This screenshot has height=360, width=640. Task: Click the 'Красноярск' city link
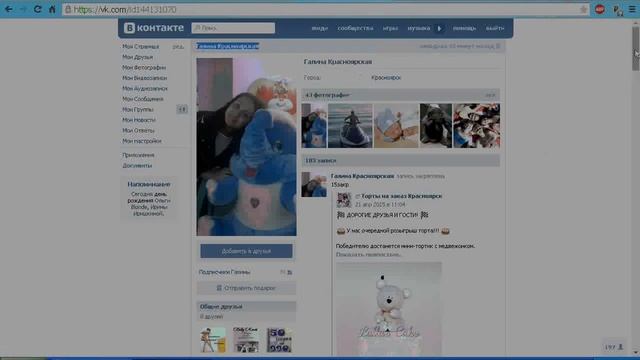[x=386, y=78]
